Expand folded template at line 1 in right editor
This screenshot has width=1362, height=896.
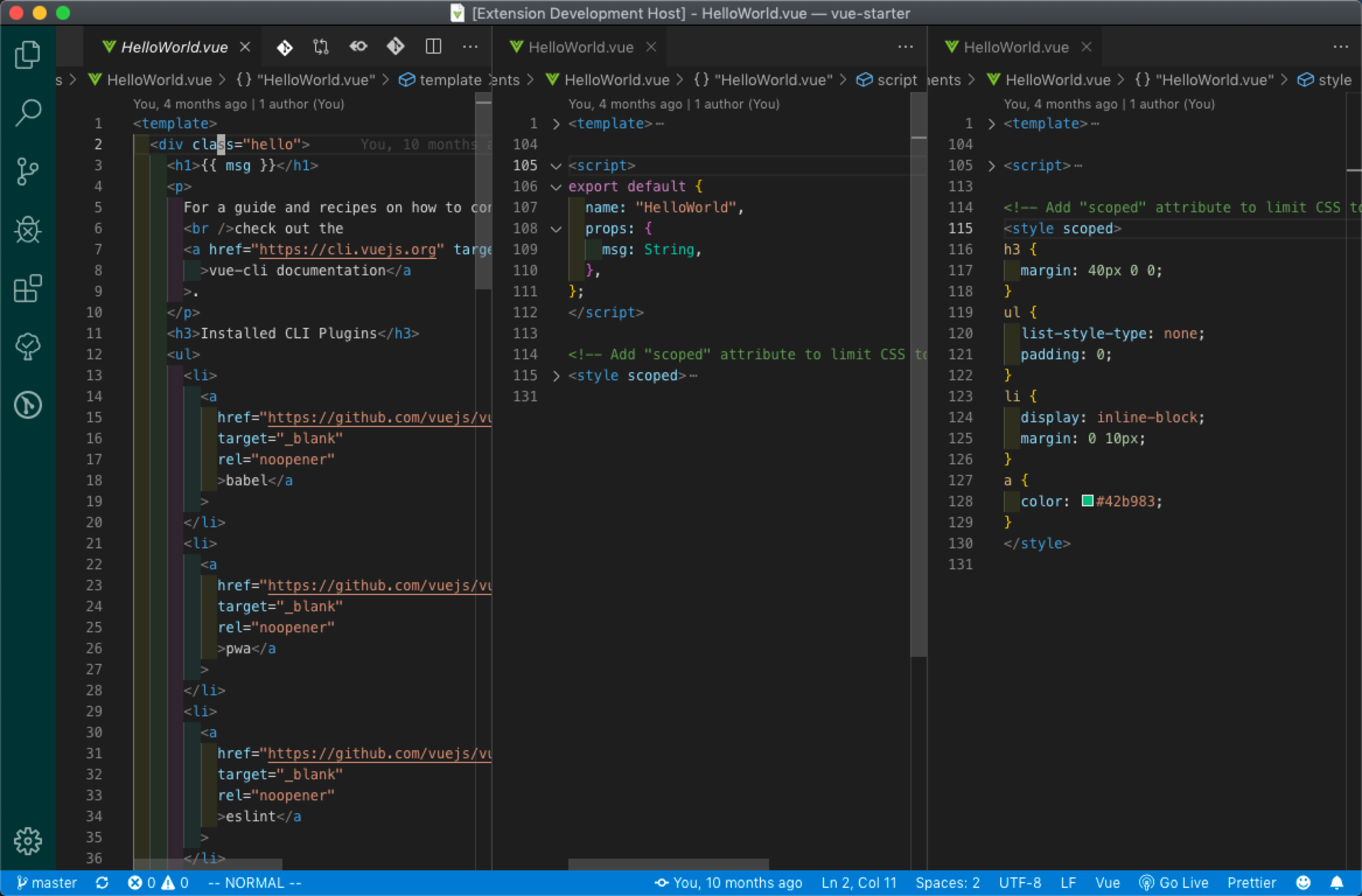pos(991,124)
